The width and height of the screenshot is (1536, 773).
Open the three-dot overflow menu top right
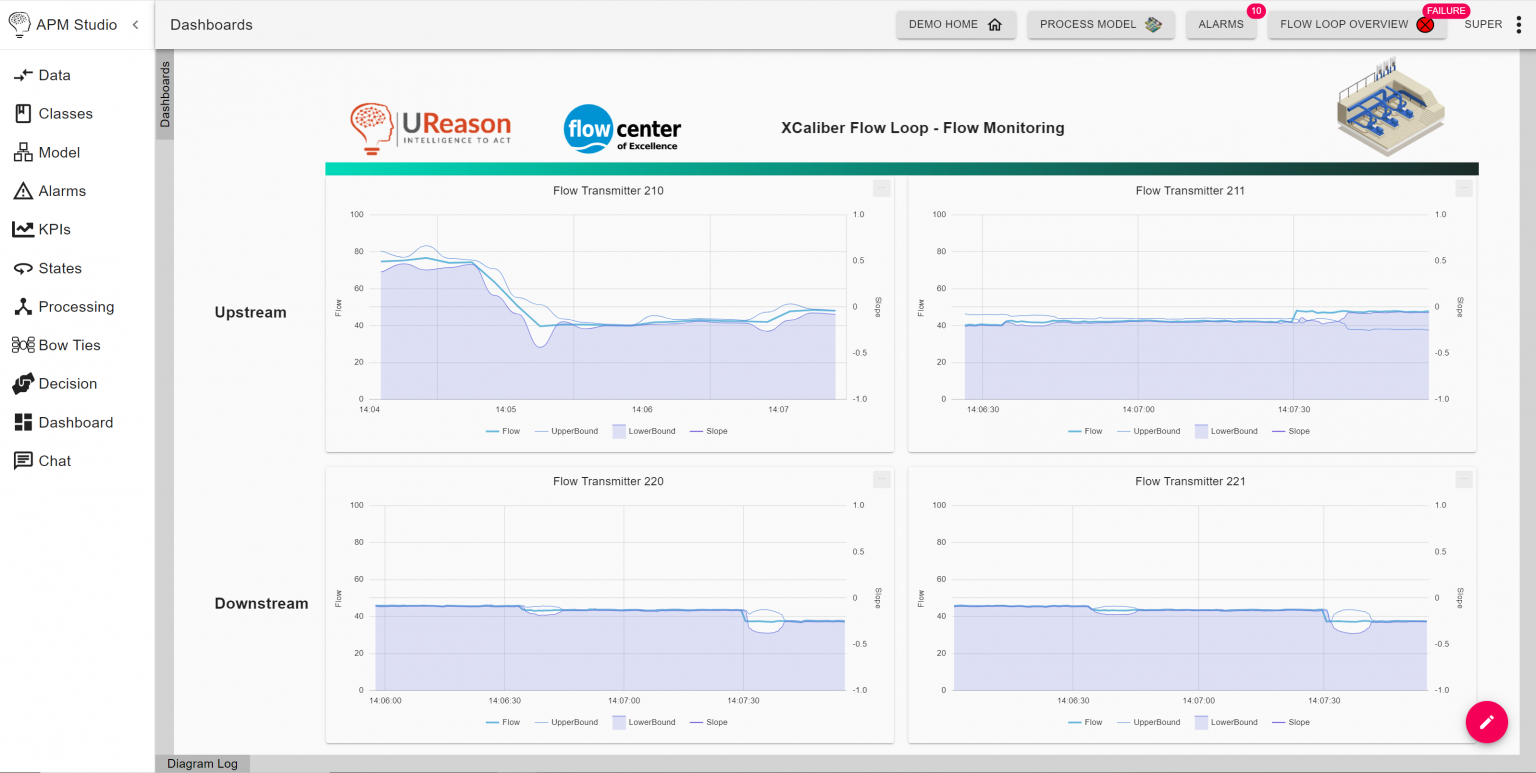click(1520, 23)
